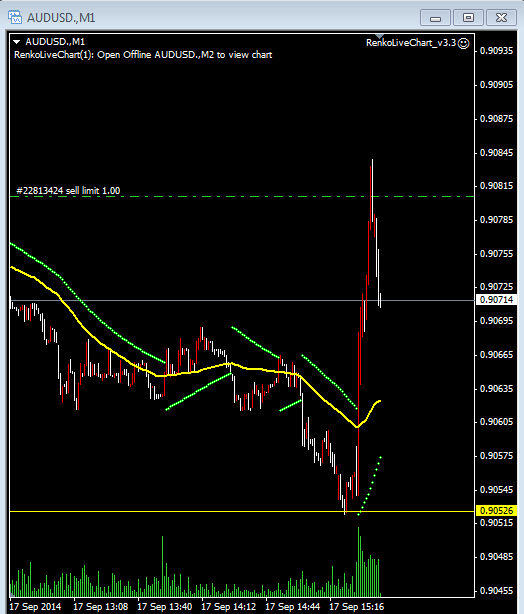Click the 0.90935 price scale value

tap(496, 51)
